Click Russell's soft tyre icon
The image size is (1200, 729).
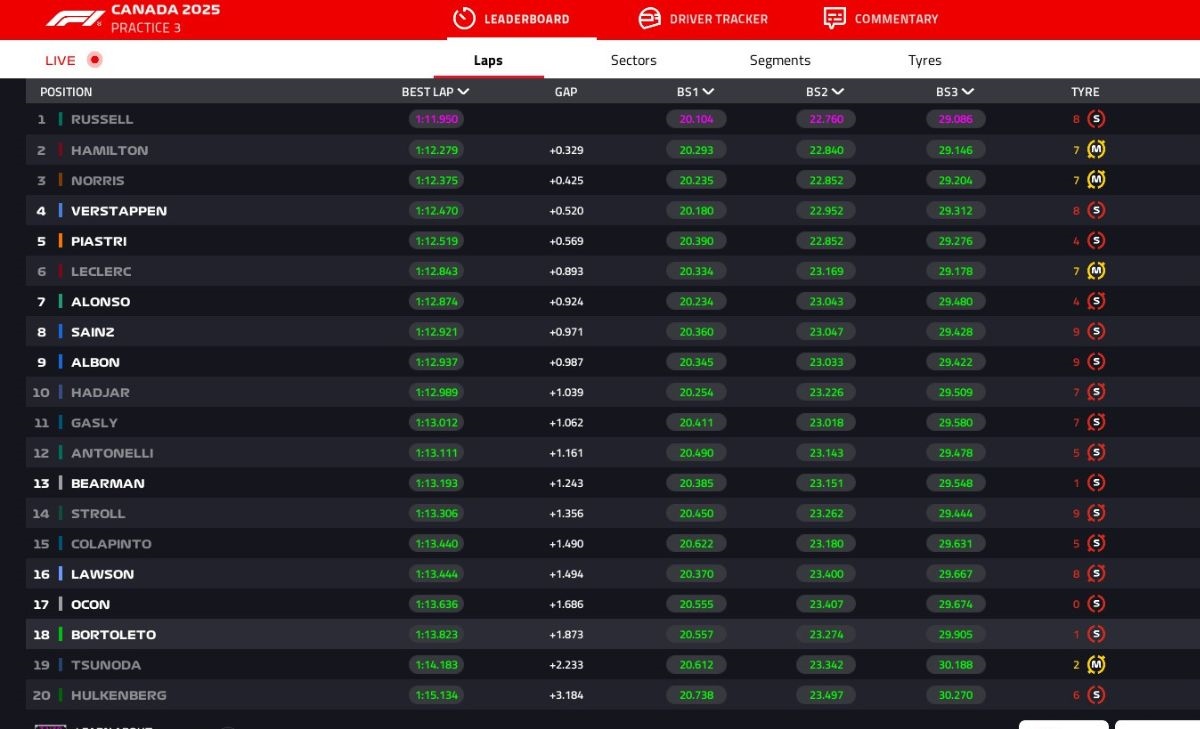[1096, 119]
